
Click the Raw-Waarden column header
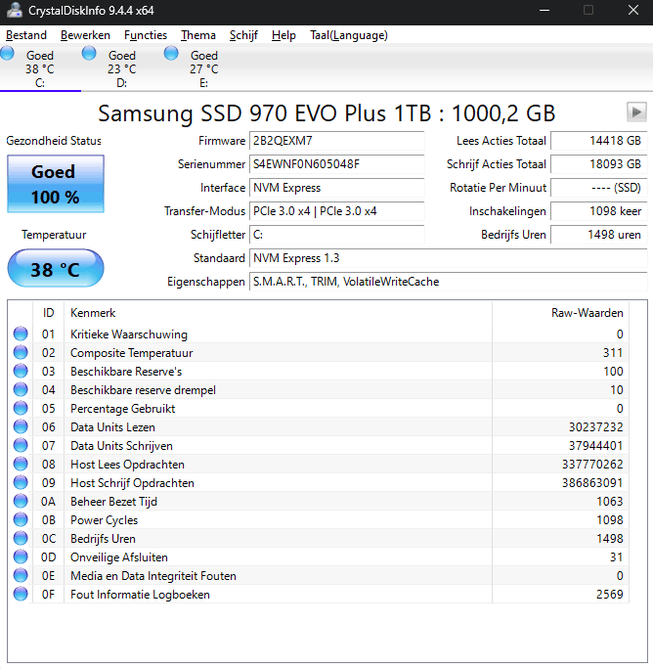[561, 313]
